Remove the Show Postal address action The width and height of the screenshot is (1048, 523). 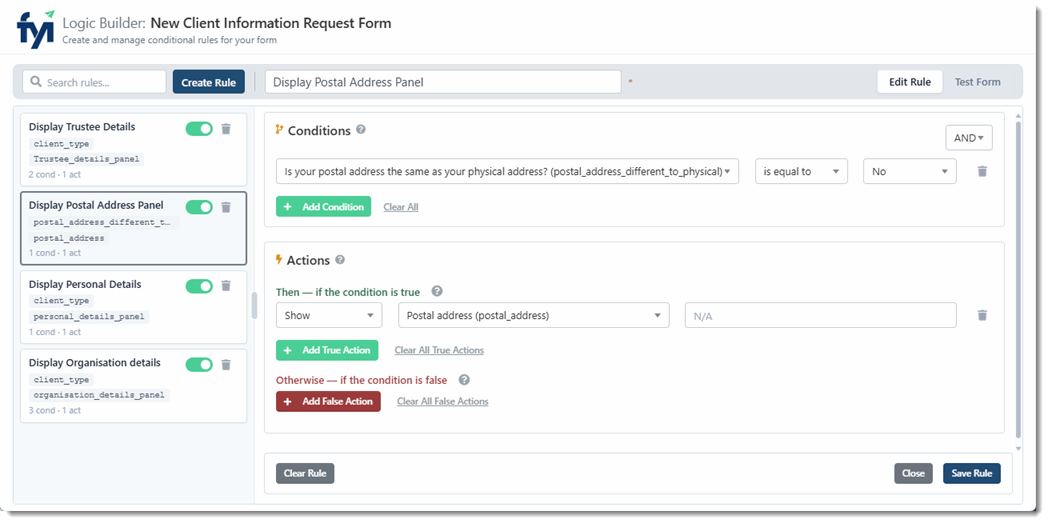click(982, 315)
